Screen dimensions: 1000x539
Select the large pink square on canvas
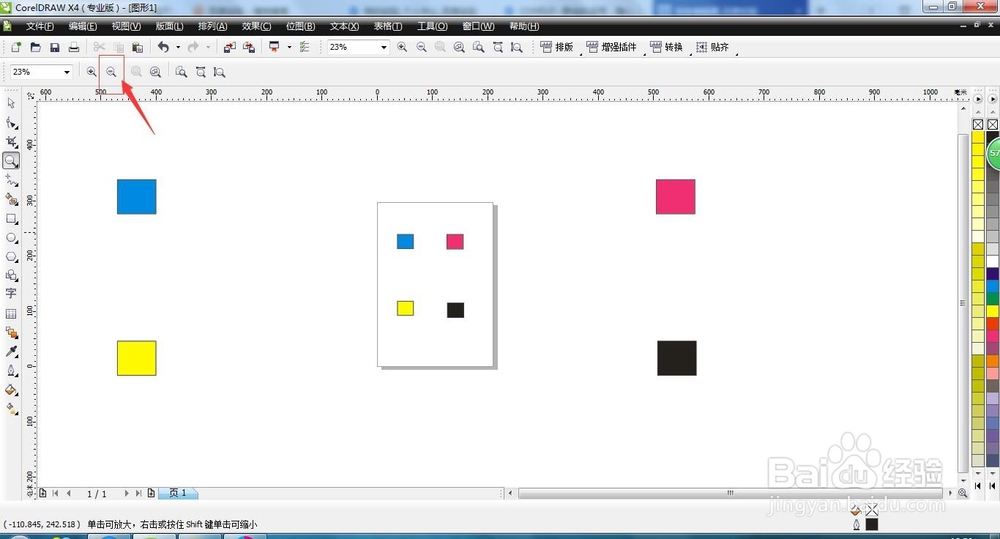[x=675, y=196]
